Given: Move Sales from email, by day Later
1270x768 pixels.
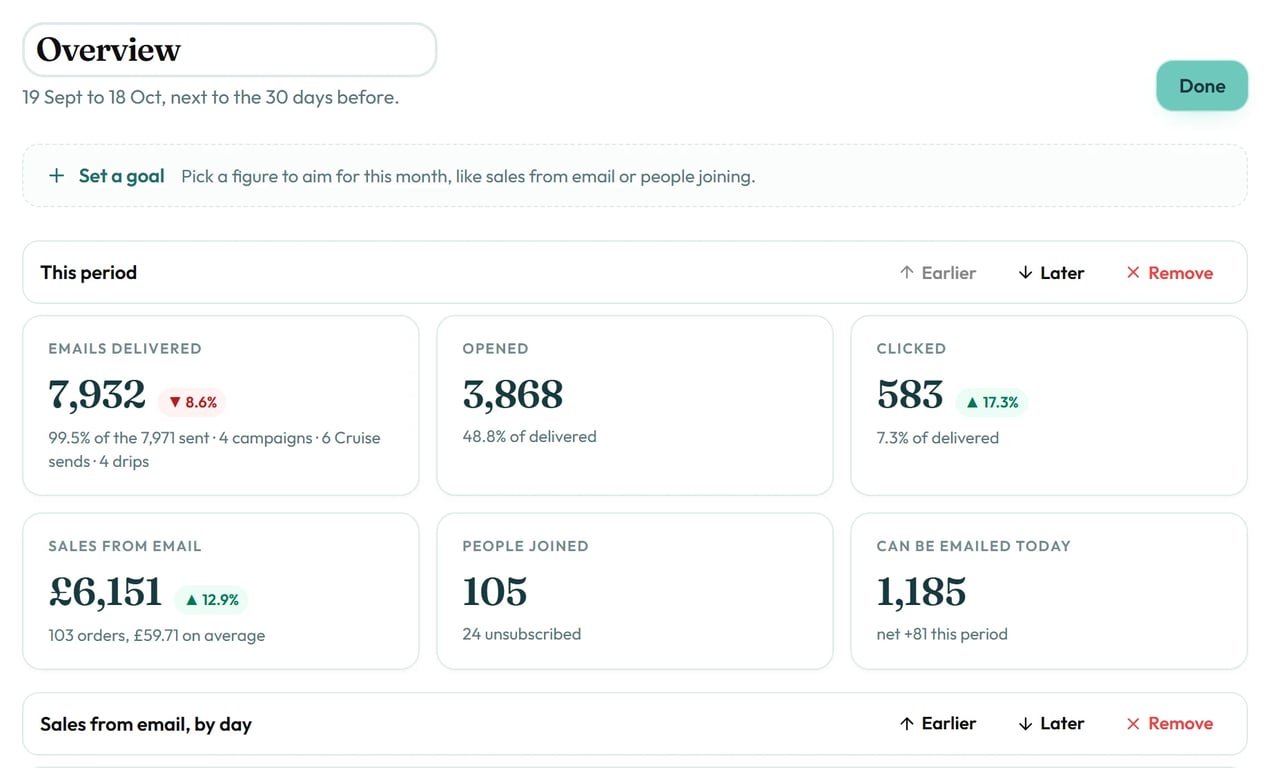Looking at the screenshot, I should pos(1051,724).
